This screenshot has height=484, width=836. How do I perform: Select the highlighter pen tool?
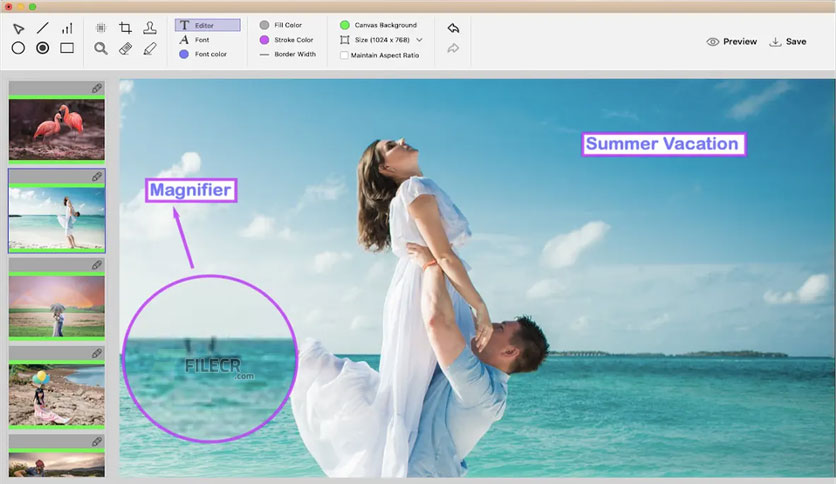click(150, 49)
